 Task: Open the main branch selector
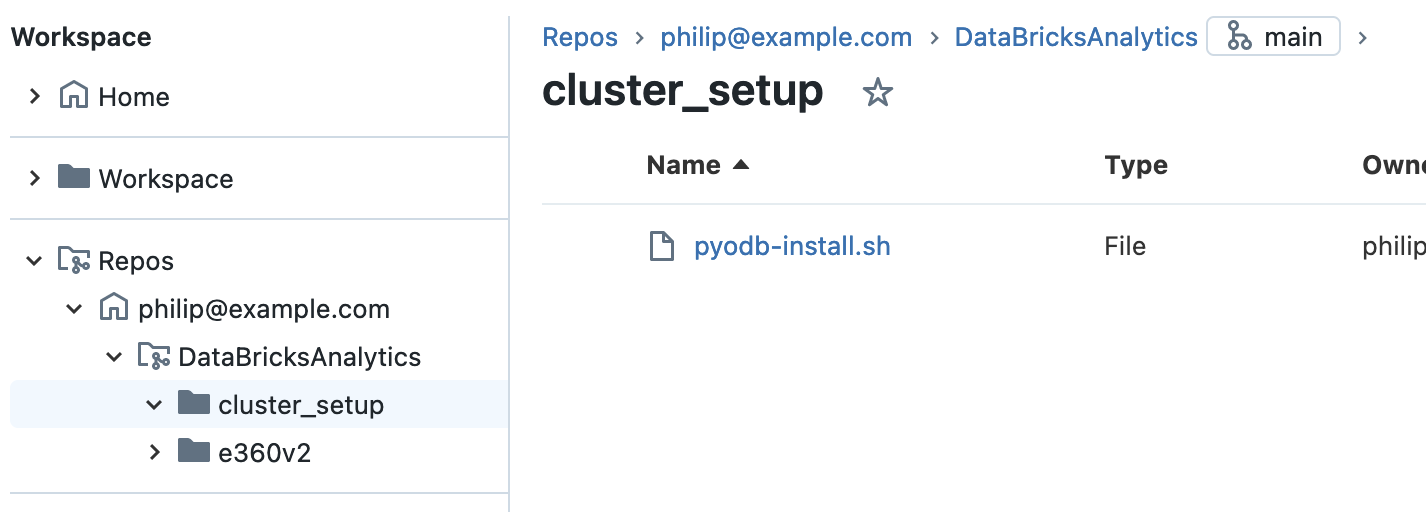pyautogui.click(x=1273, y=38)
